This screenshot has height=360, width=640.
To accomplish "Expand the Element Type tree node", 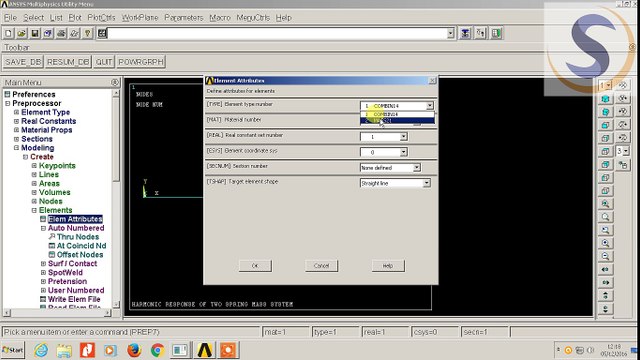I will pyautogui.click(x=16, y=112).
